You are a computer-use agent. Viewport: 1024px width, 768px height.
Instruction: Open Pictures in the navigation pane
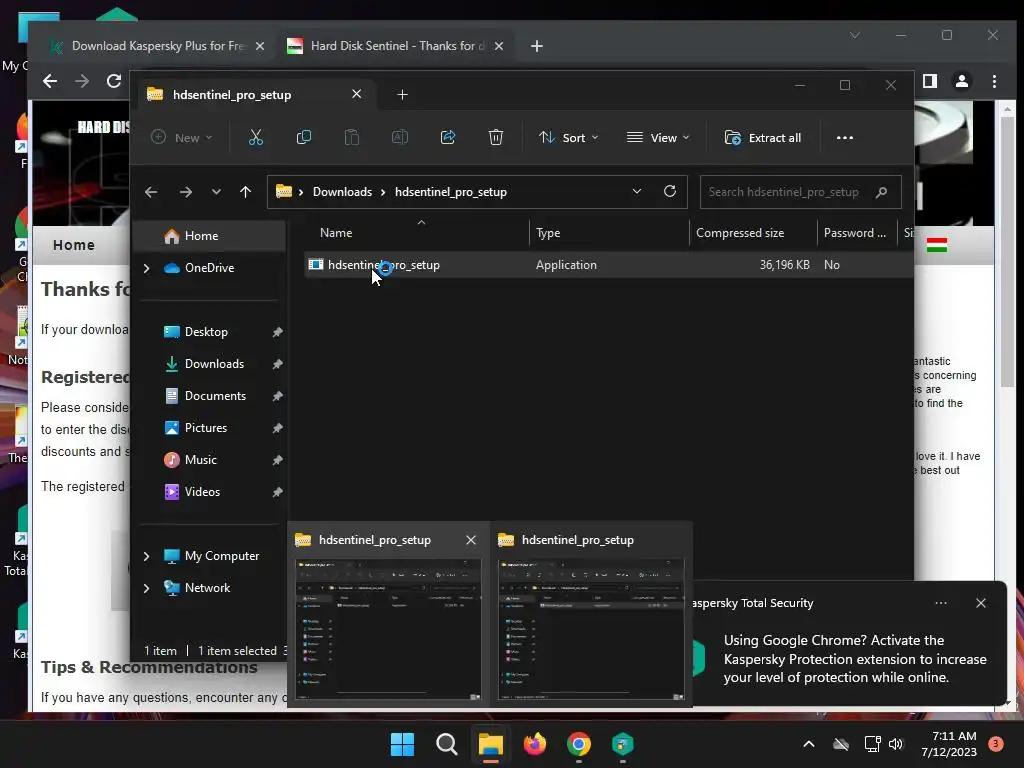pos(206,428)
